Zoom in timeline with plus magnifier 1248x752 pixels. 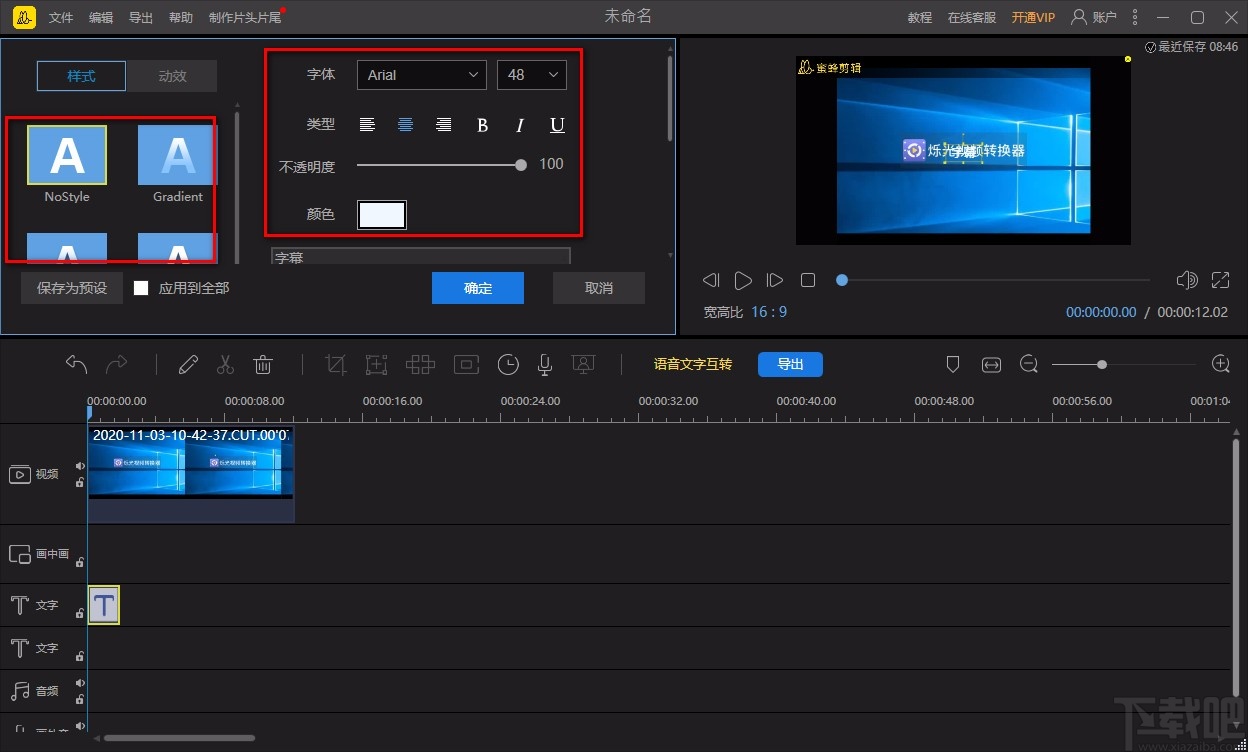(x=1221, y=364)
